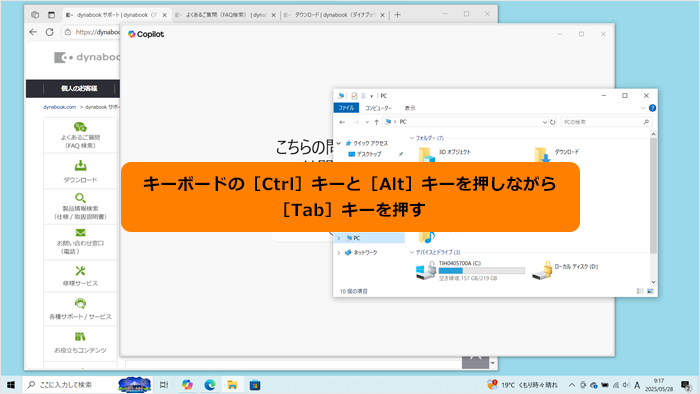Select the TIH0405700A (C:) drive
This screenshot has width=700, height=394.
471,270
